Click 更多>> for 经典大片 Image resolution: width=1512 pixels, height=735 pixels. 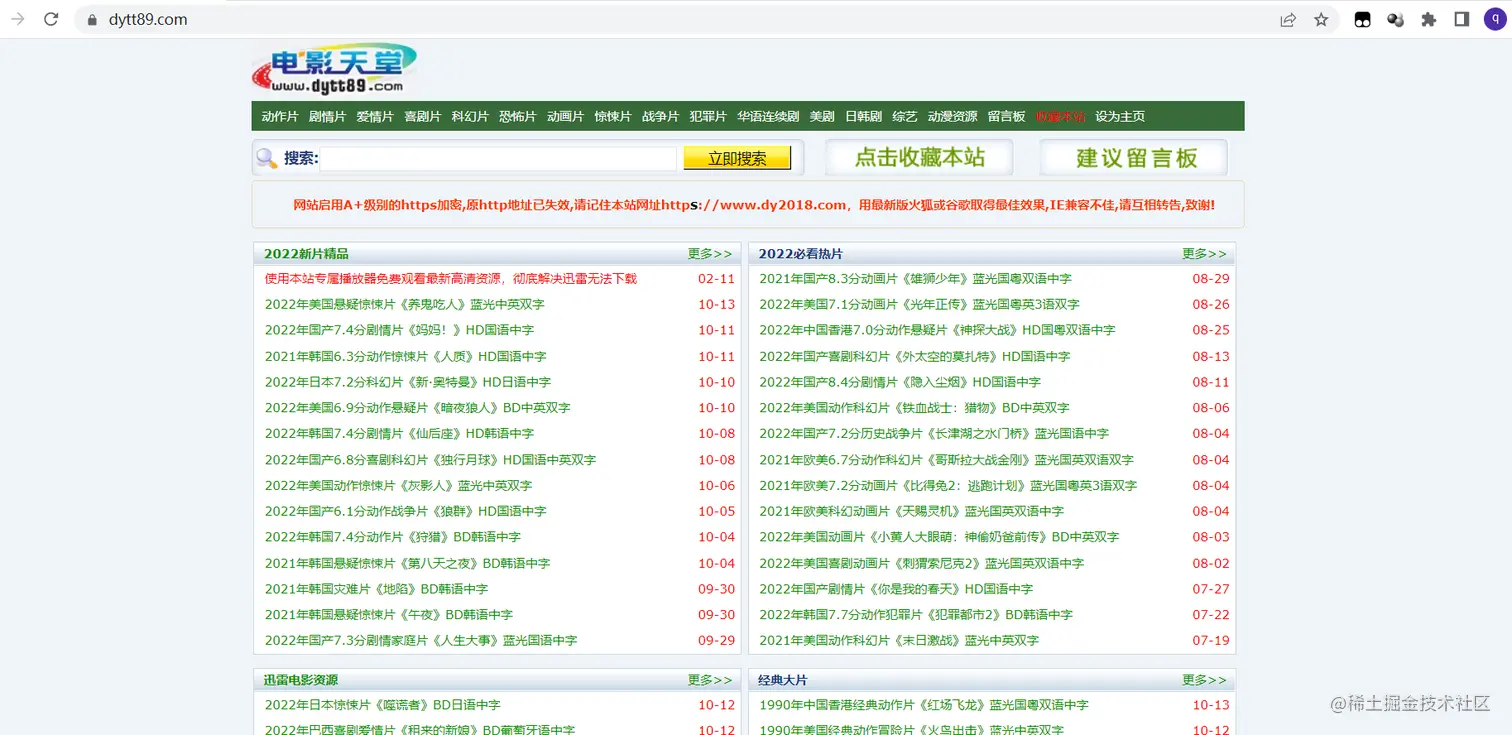click(1204, 680)
